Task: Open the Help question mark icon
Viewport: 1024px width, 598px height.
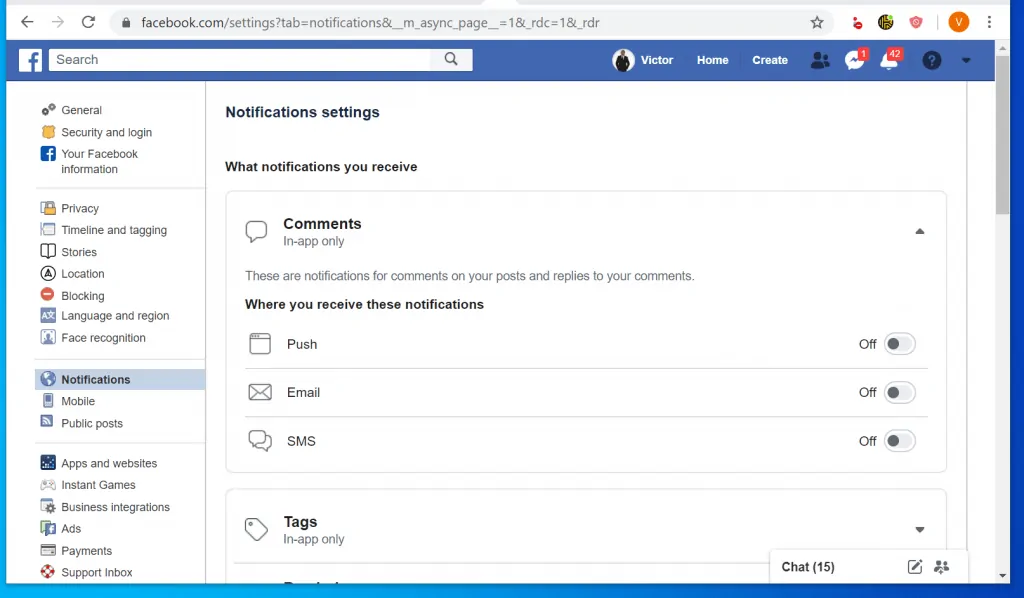Action: tap(931, 60)
